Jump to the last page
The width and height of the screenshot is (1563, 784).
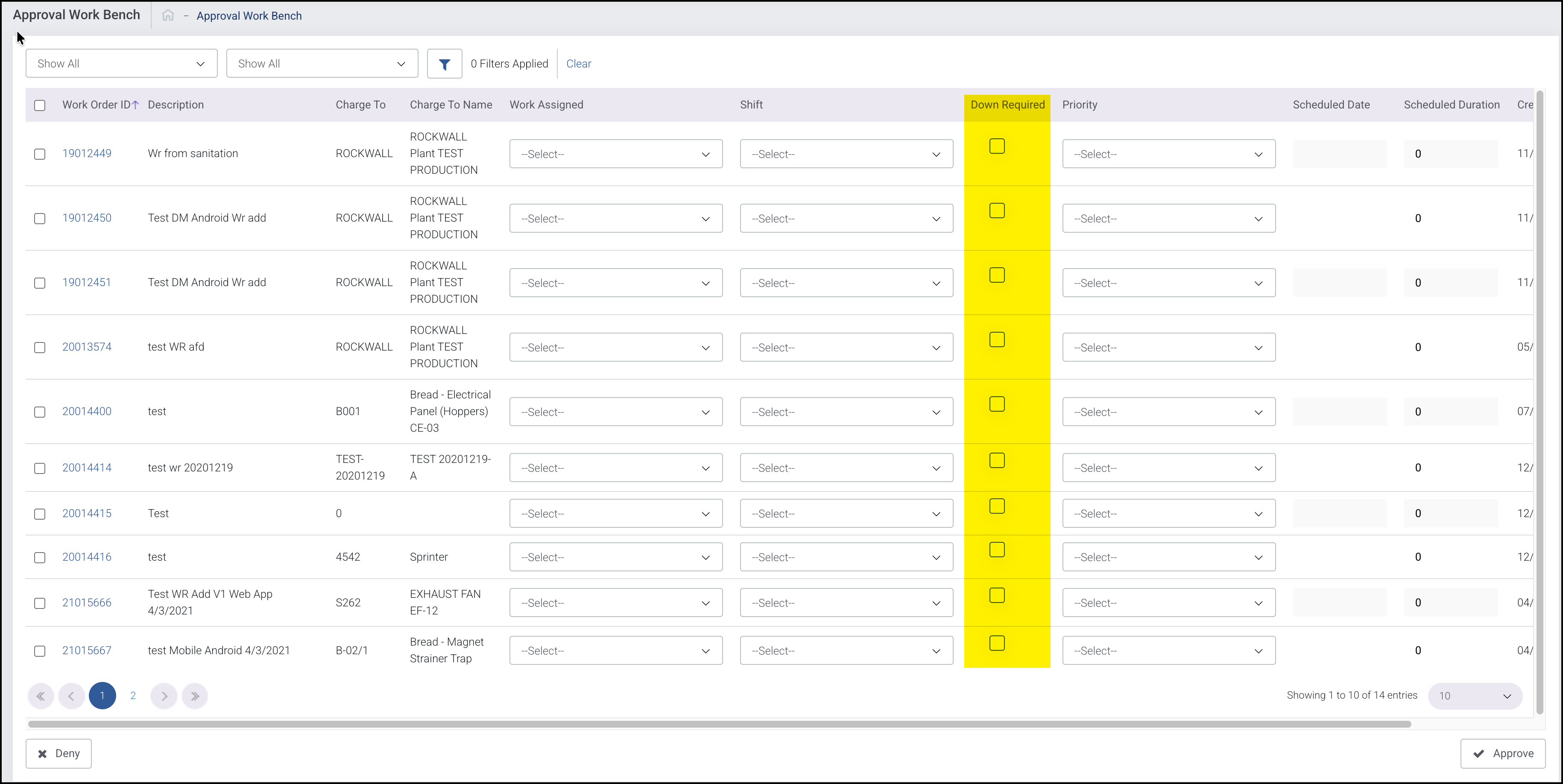[x=195, y=696]
